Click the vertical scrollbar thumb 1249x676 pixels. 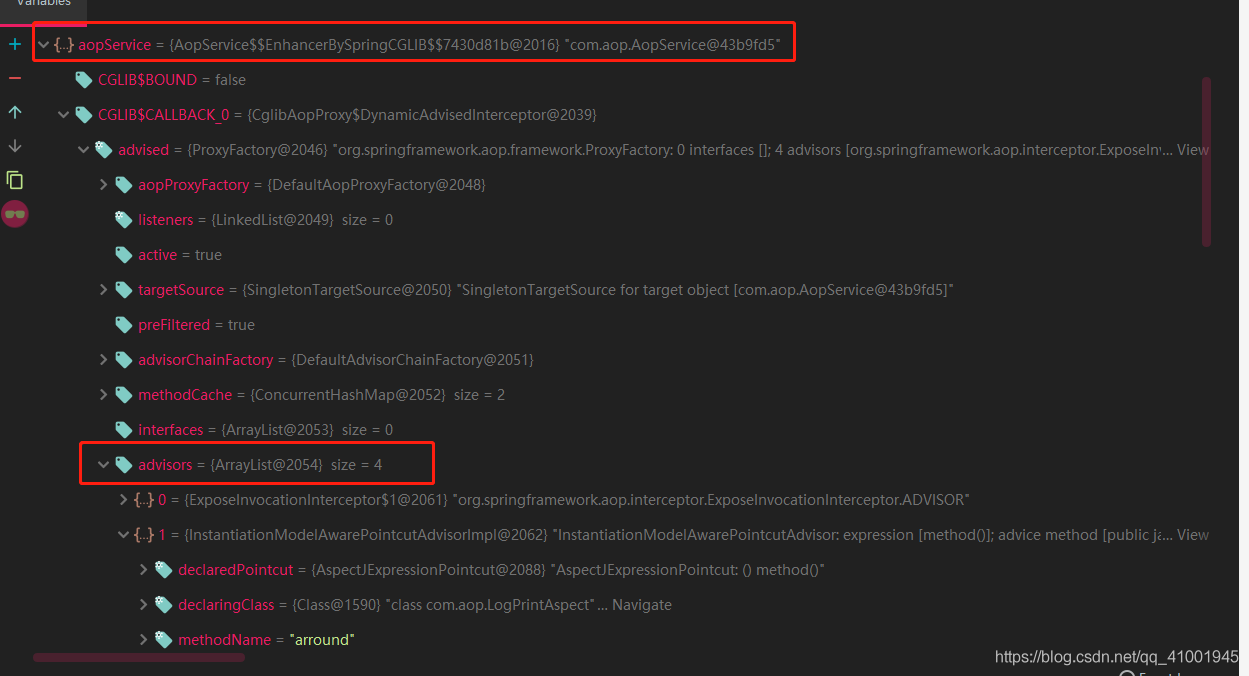(1206, 161)
